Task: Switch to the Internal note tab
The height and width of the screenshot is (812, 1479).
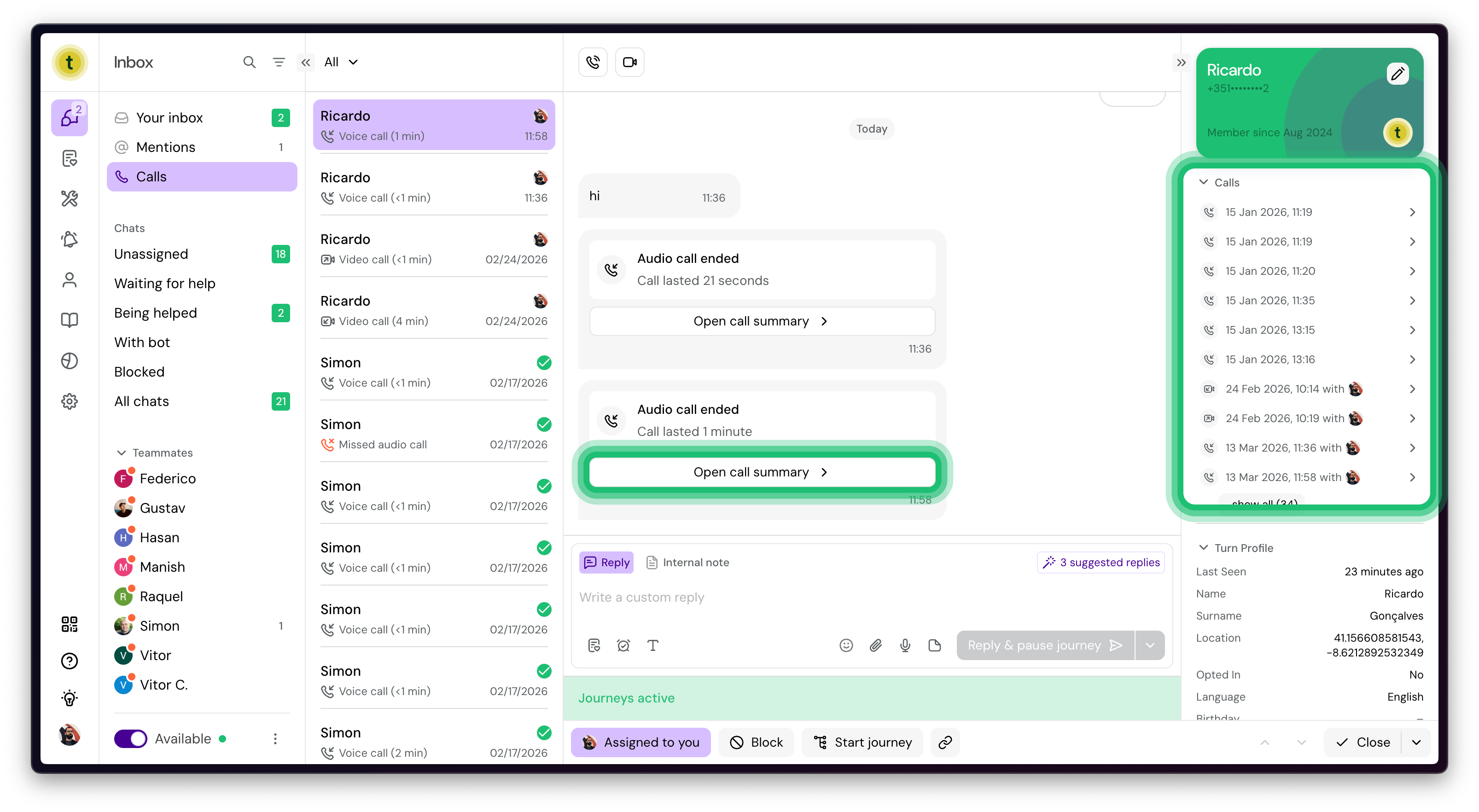Action: (687, 563)
